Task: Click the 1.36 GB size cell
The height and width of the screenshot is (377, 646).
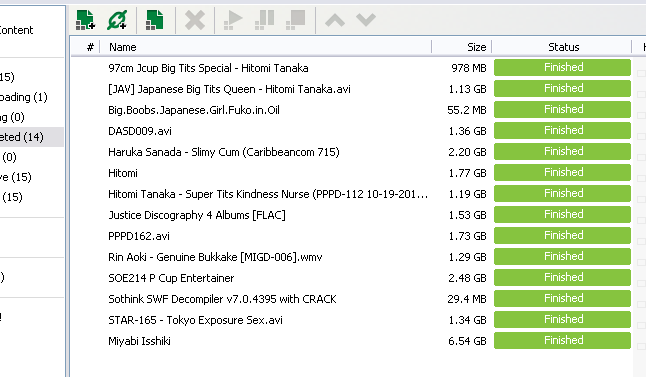Action: (467, 131)
